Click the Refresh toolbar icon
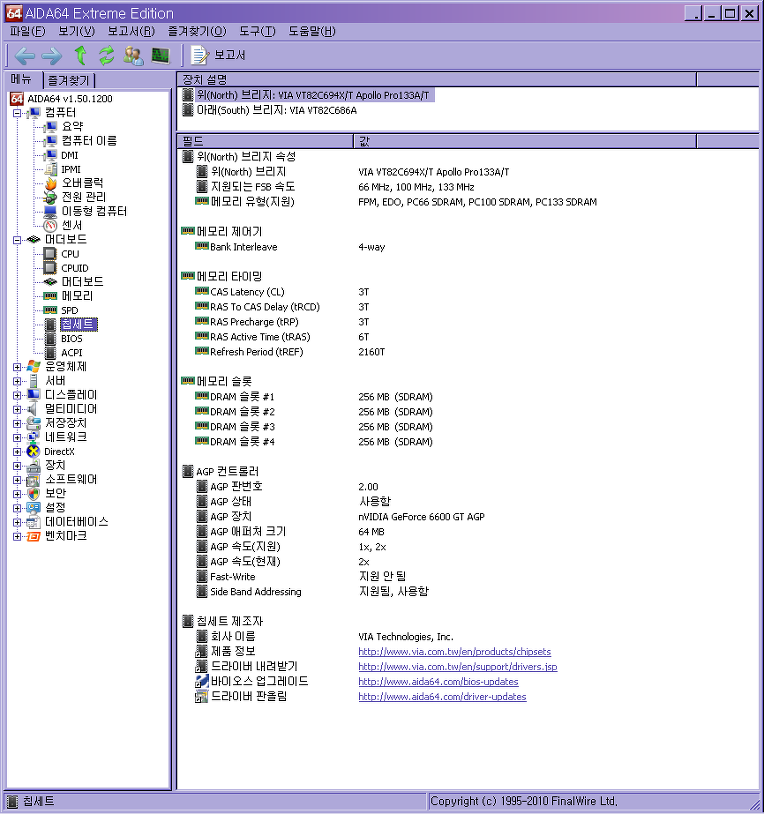Viewport: 764px width, 814px height. (106, 55)
